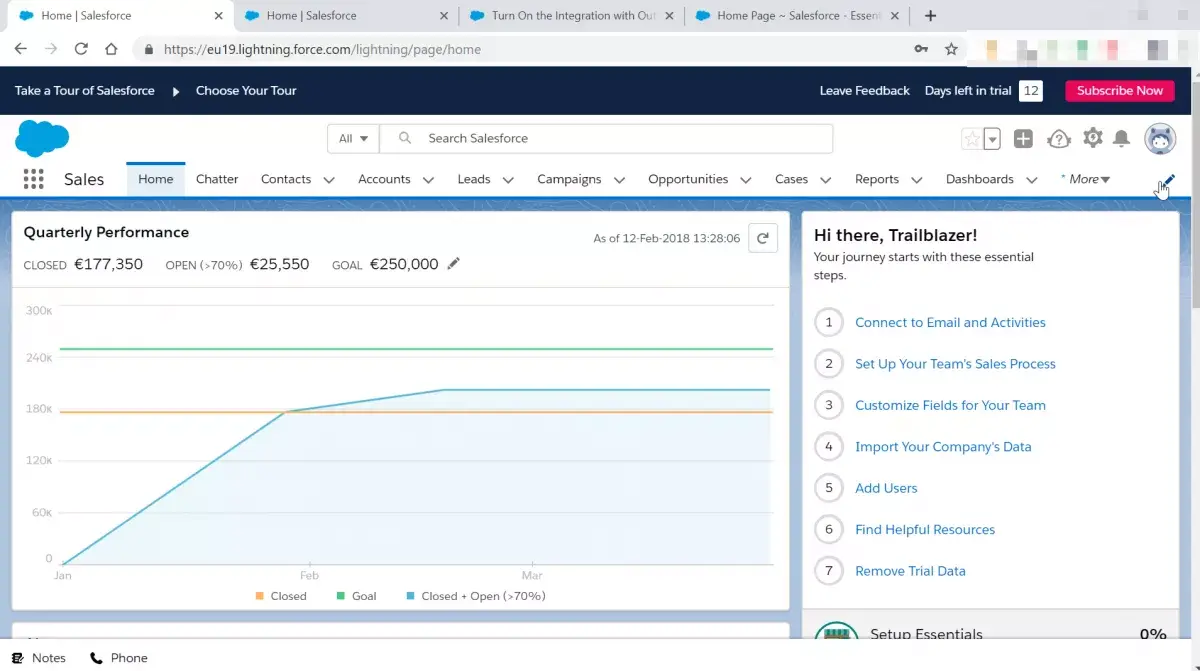Click the tour play arrow icon

(176, 91)
